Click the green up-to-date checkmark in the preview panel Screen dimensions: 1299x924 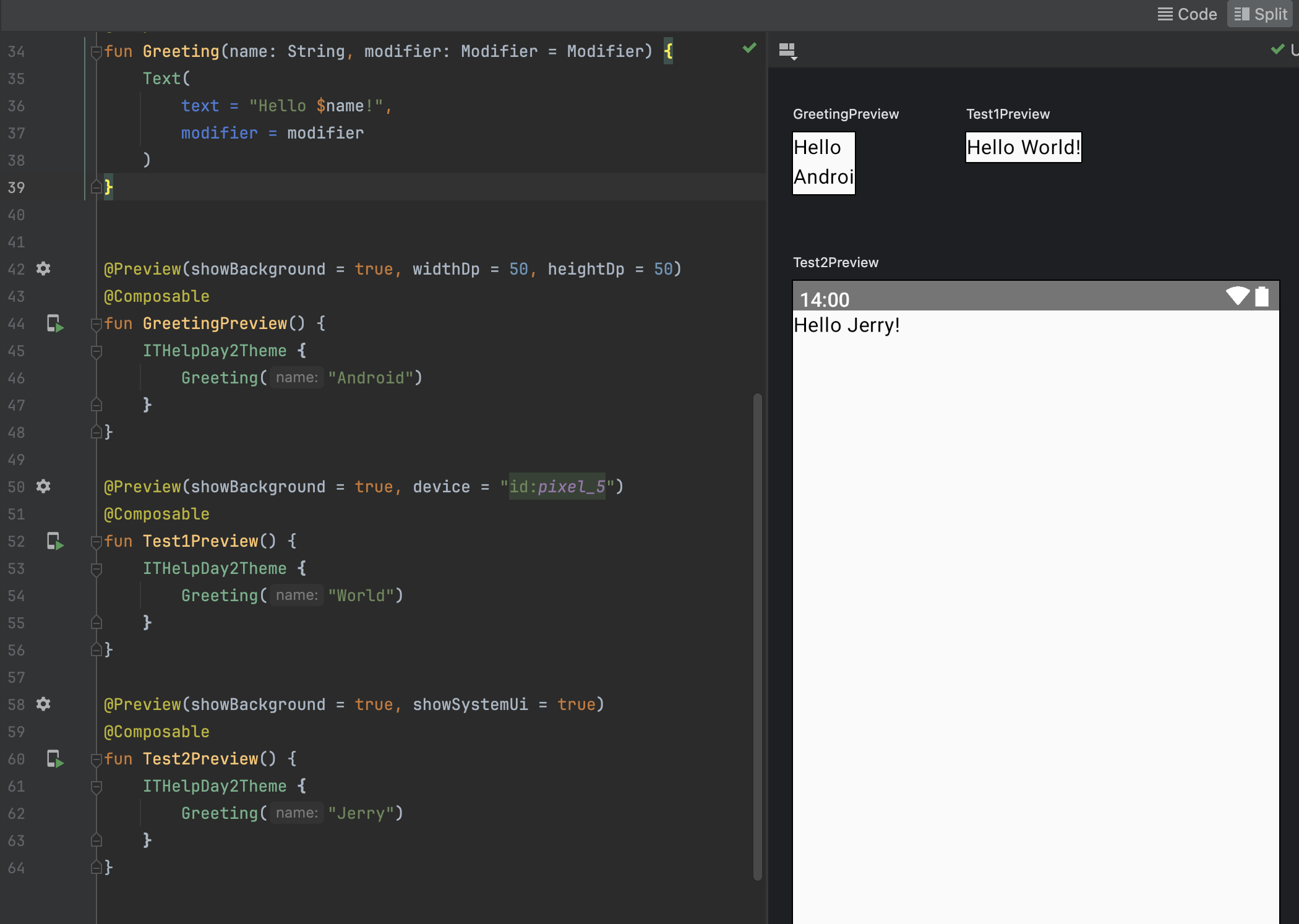pos(1277,49)
